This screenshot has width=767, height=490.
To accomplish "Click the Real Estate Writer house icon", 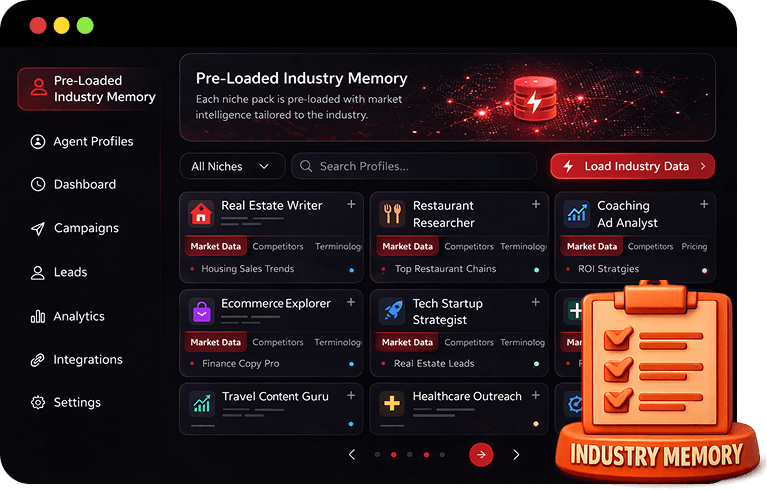I will point(201,213).
